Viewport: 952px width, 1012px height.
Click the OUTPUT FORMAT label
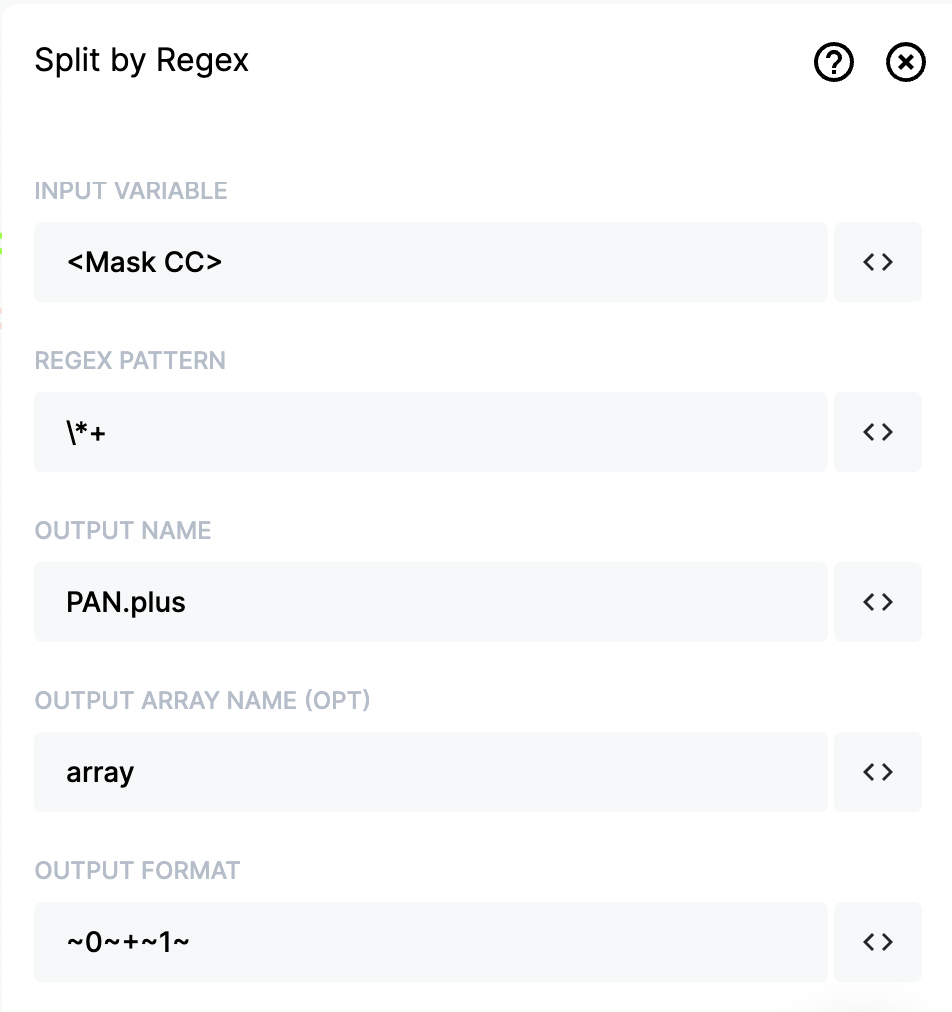click(137, 871)
